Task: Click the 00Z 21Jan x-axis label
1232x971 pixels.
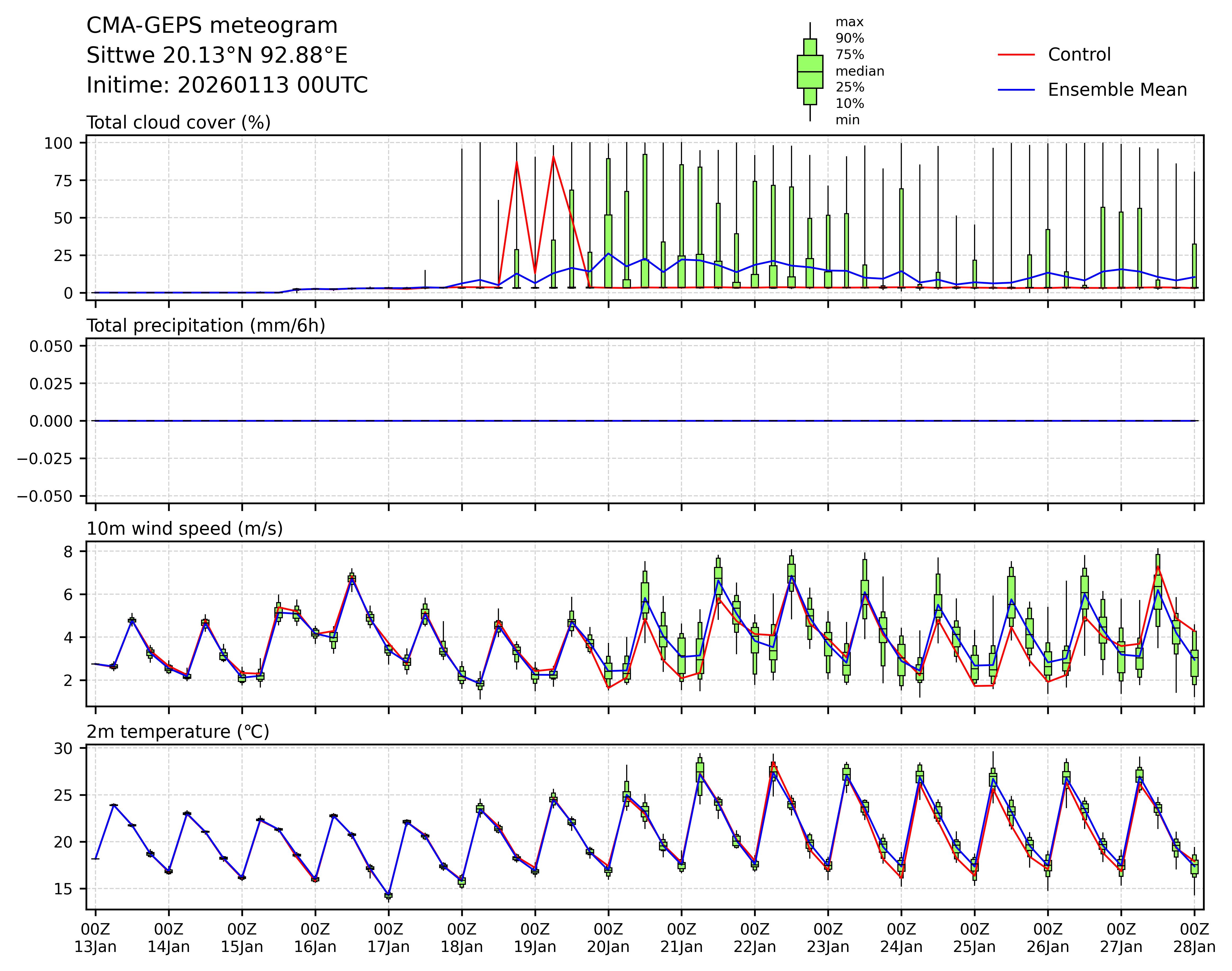Action: 681,938
